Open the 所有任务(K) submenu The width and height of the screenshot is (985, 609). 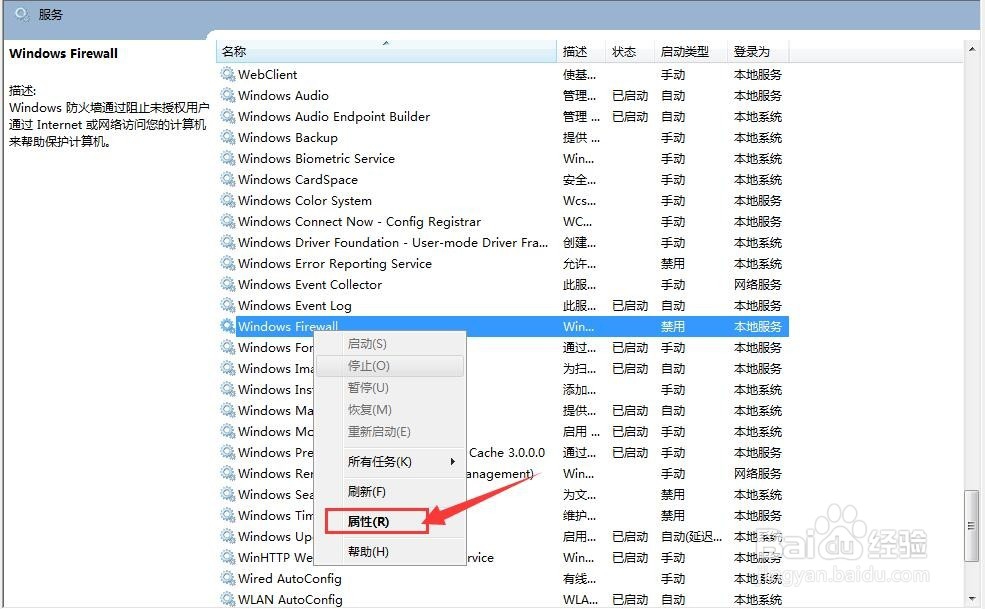pyautogui.click(x=389, y=462)
